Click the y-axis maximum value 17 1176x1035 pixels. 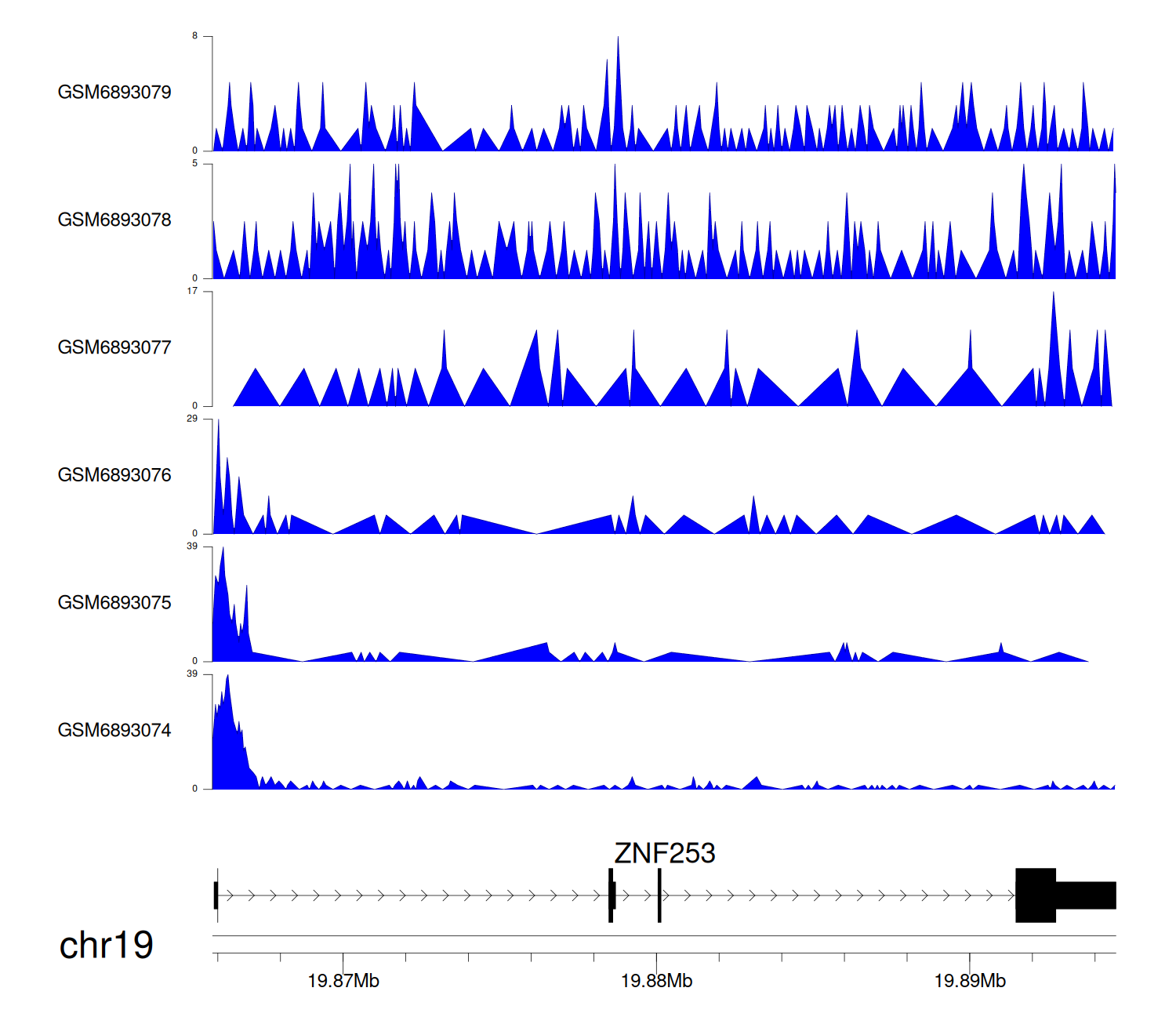pyautogui.click(x=192, y=291)
